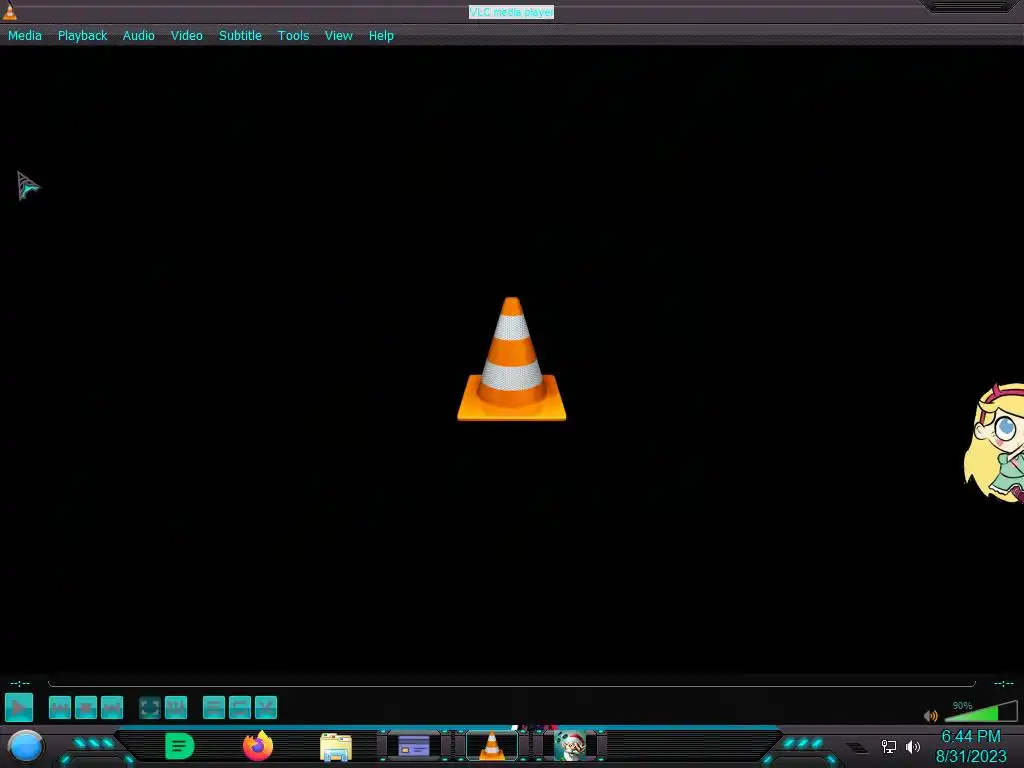Open the Help menu
Viewport: 1024px width, 768px height.
(381, 36)
